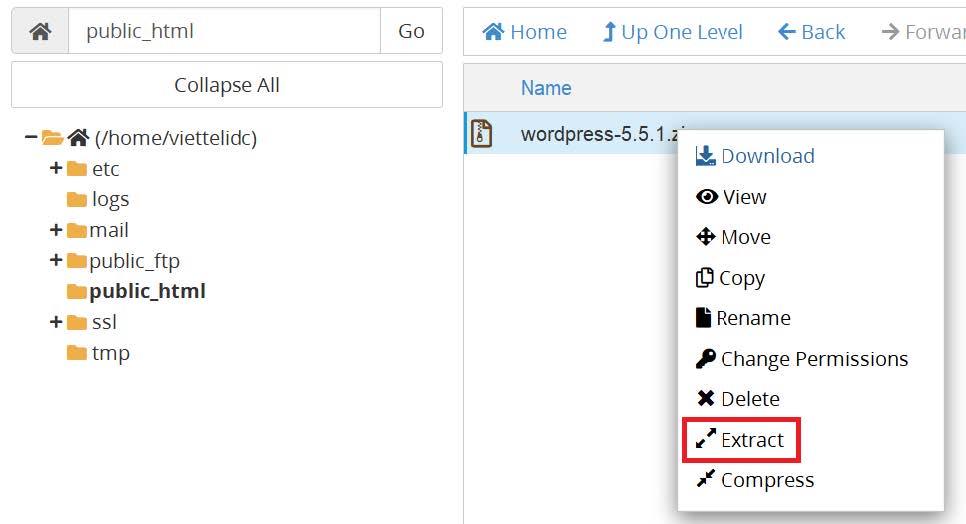The width and height of the screenshot is (966, 524).
Task: Select Compress from the context menu
Action: [x=755, y=480]
